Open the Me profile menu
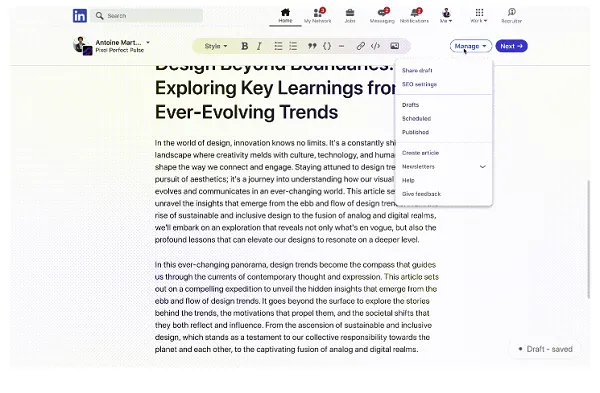The image size is (600, 393). [446, 16]
